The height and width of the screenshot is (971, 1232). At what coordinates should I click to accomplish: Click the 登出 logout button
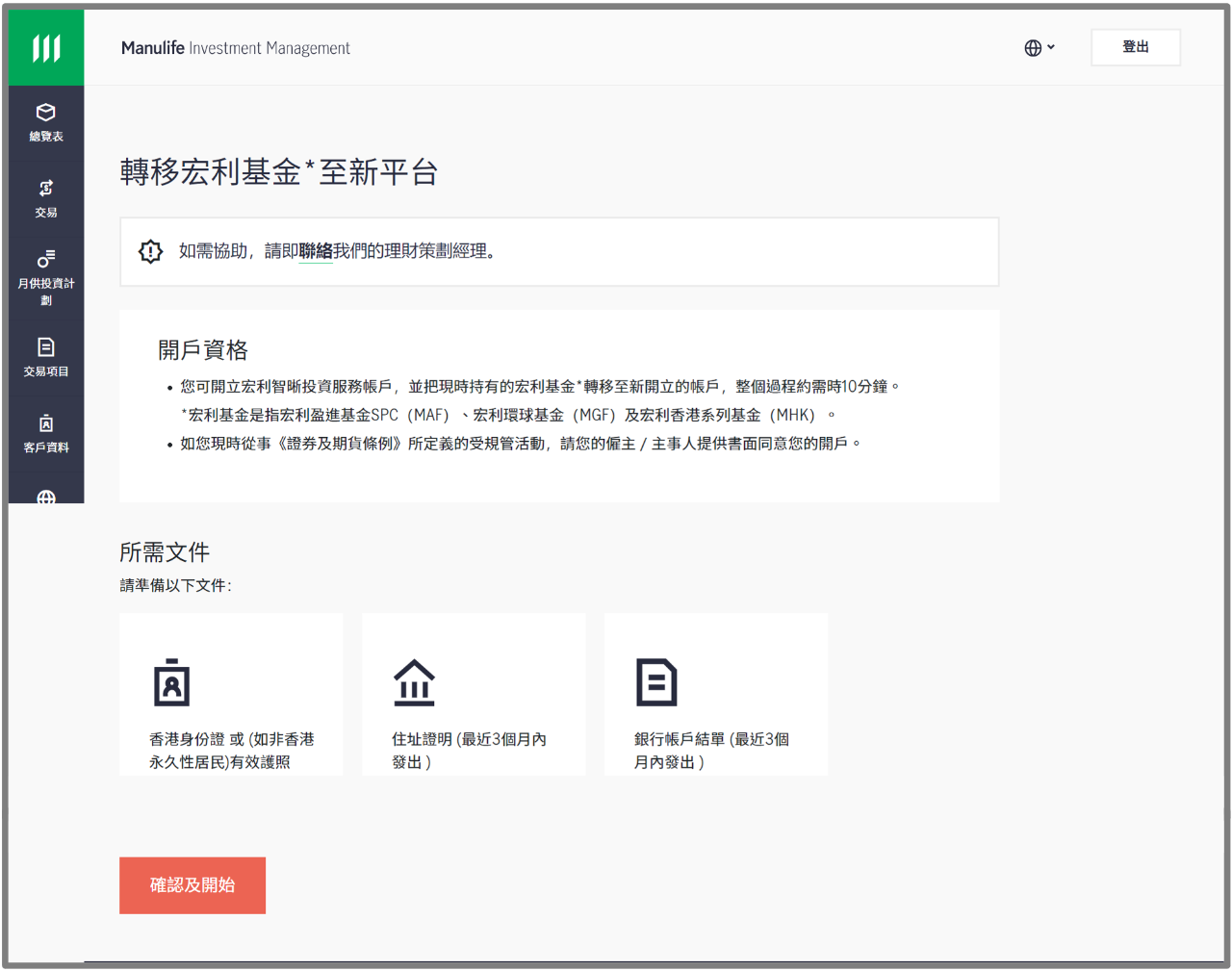click(x=1136, y=47)
